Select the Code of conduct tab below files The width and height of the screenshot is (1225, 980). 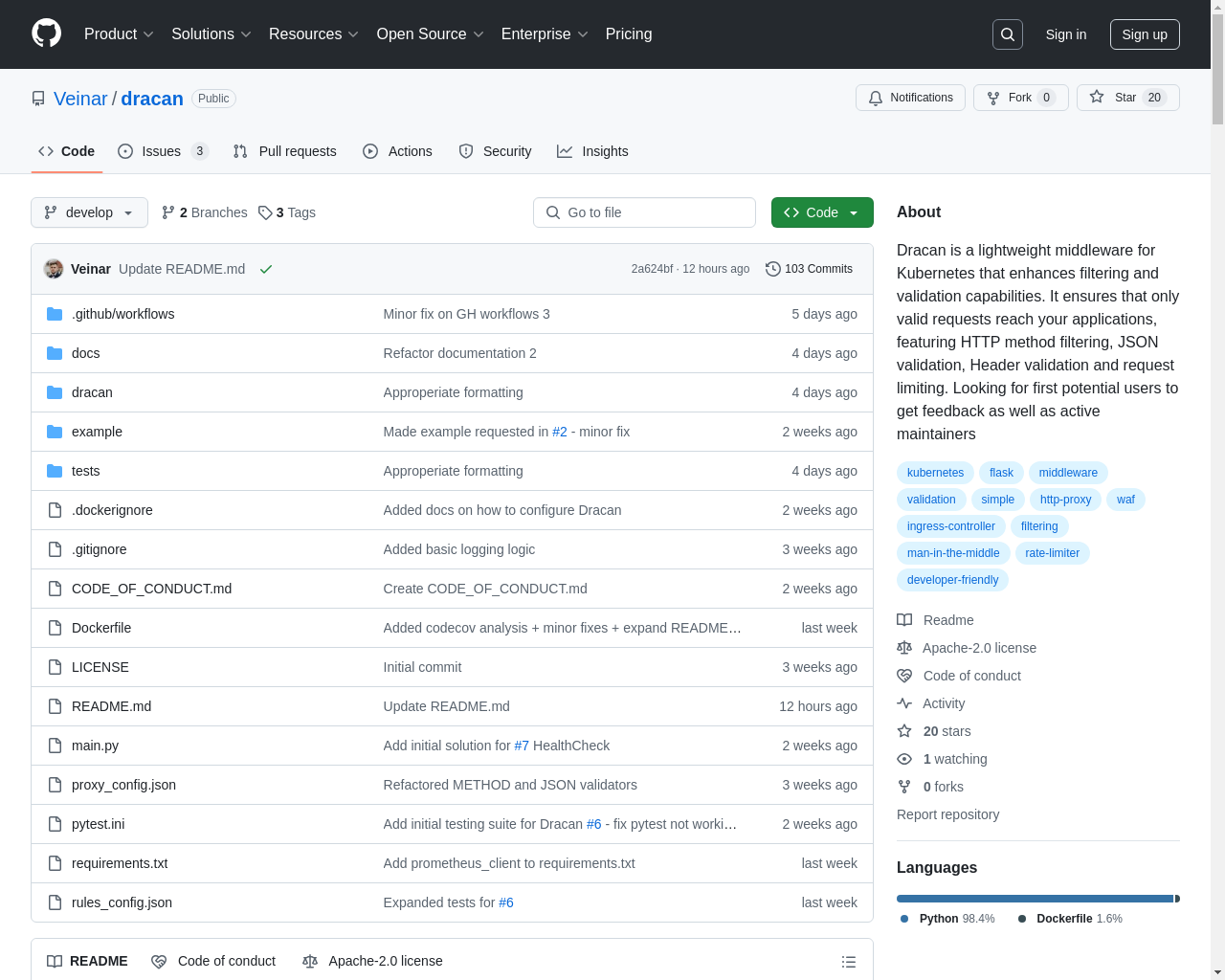coord(213,961)
